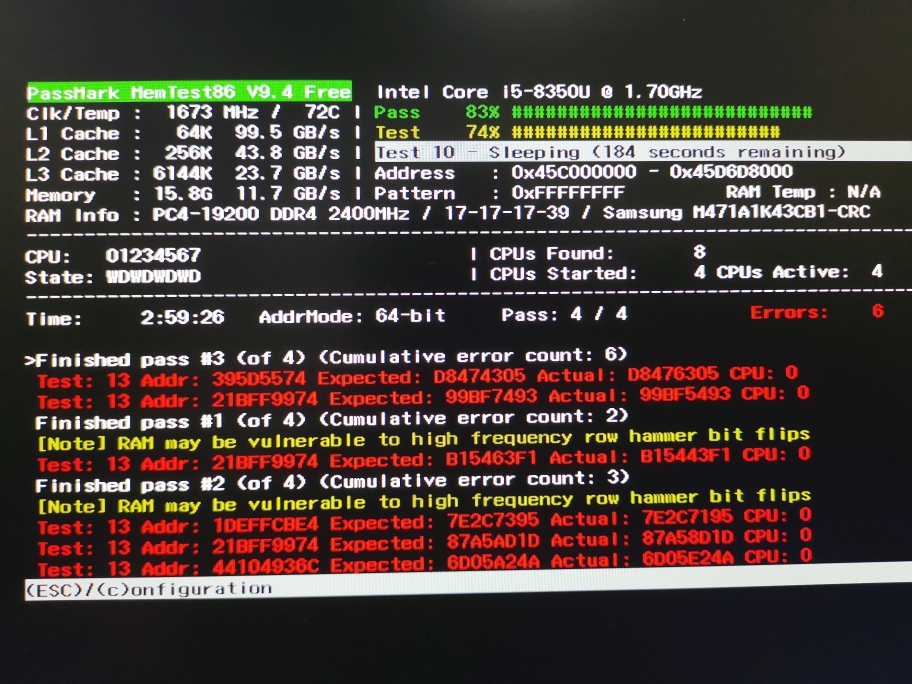Click the error line Expected 99BF7493
The image size is (912, 684).
(423, 398)
